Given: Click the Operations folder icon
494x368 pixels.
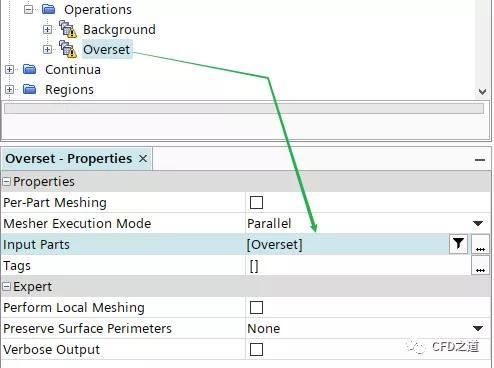Looking at the screenshot, I should click(x=49, y=9).
